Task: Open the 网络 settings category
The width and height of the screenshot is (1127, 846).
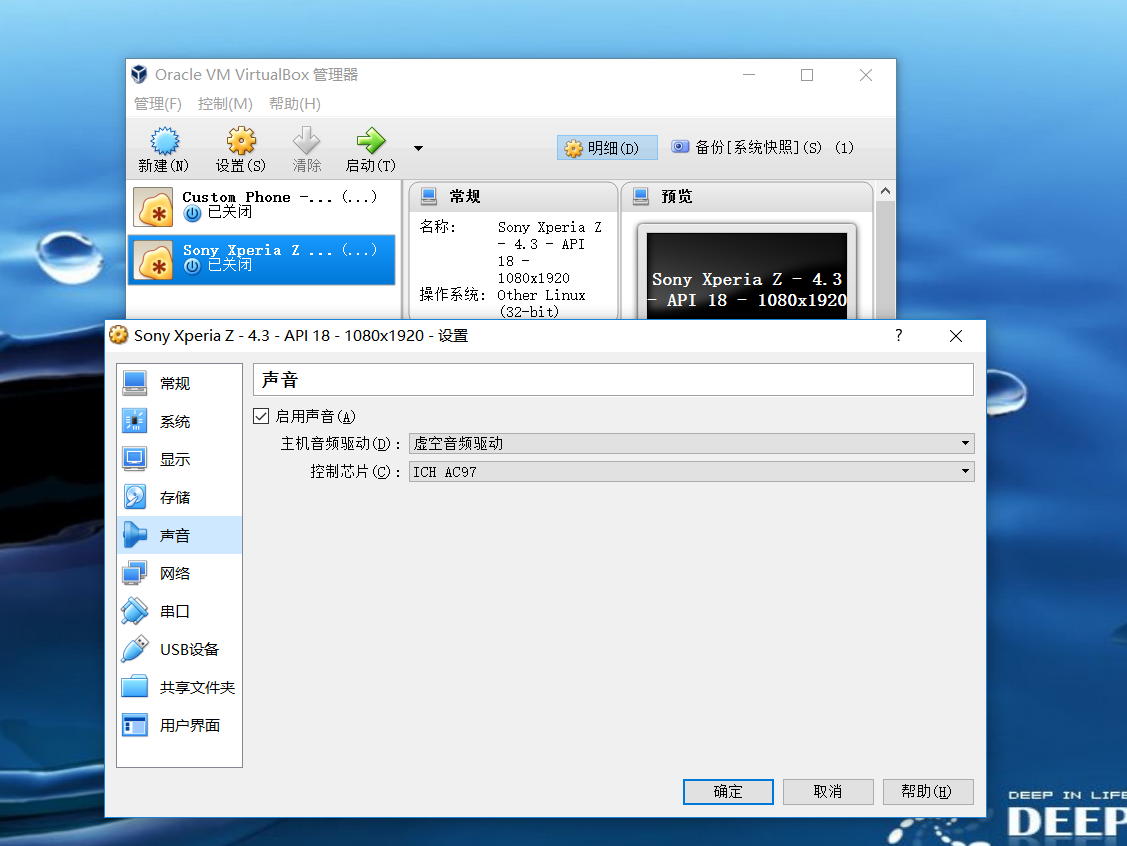Action: point(179,574)
